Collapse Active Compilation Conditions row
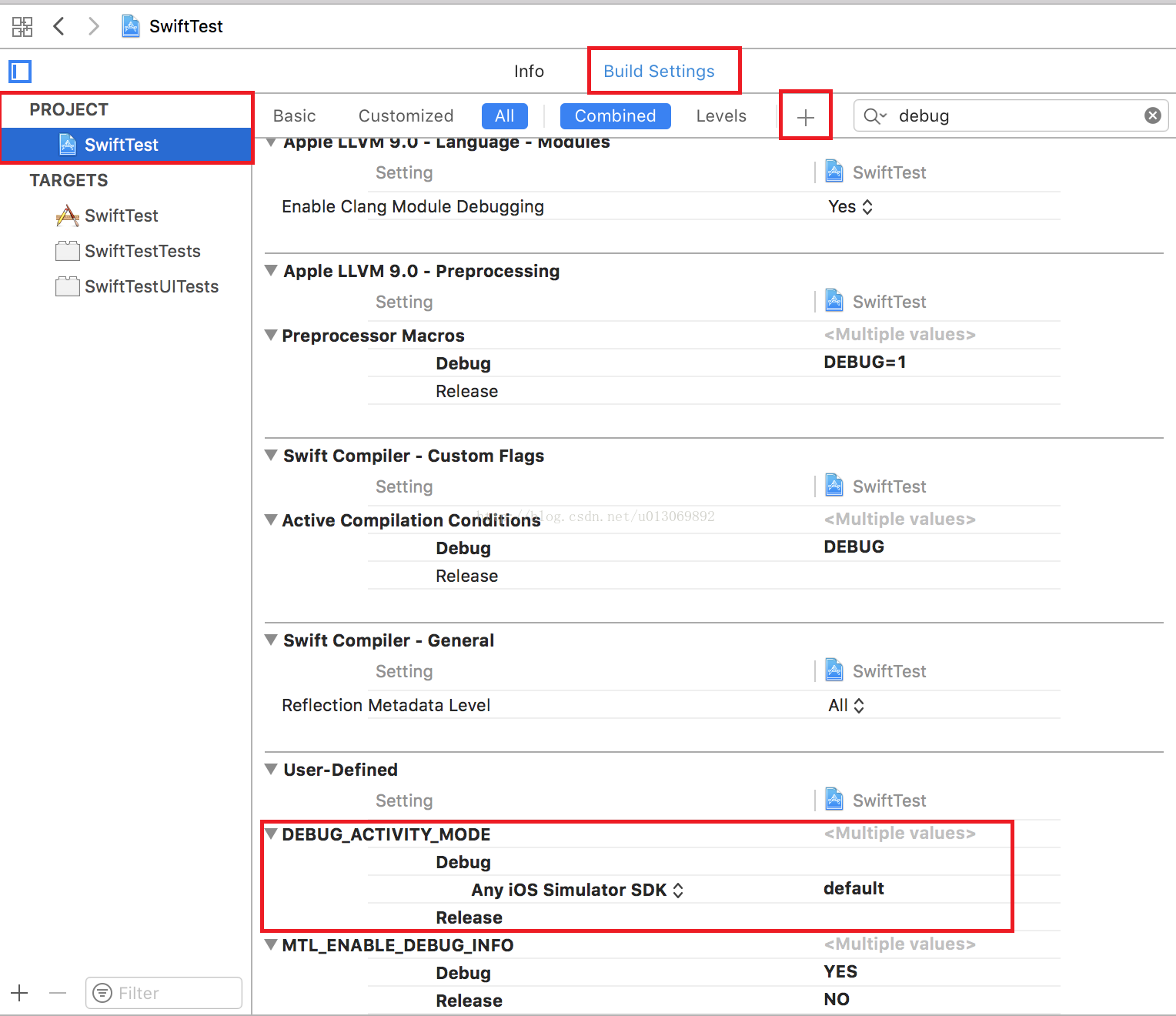 click(x=271, y=520)
